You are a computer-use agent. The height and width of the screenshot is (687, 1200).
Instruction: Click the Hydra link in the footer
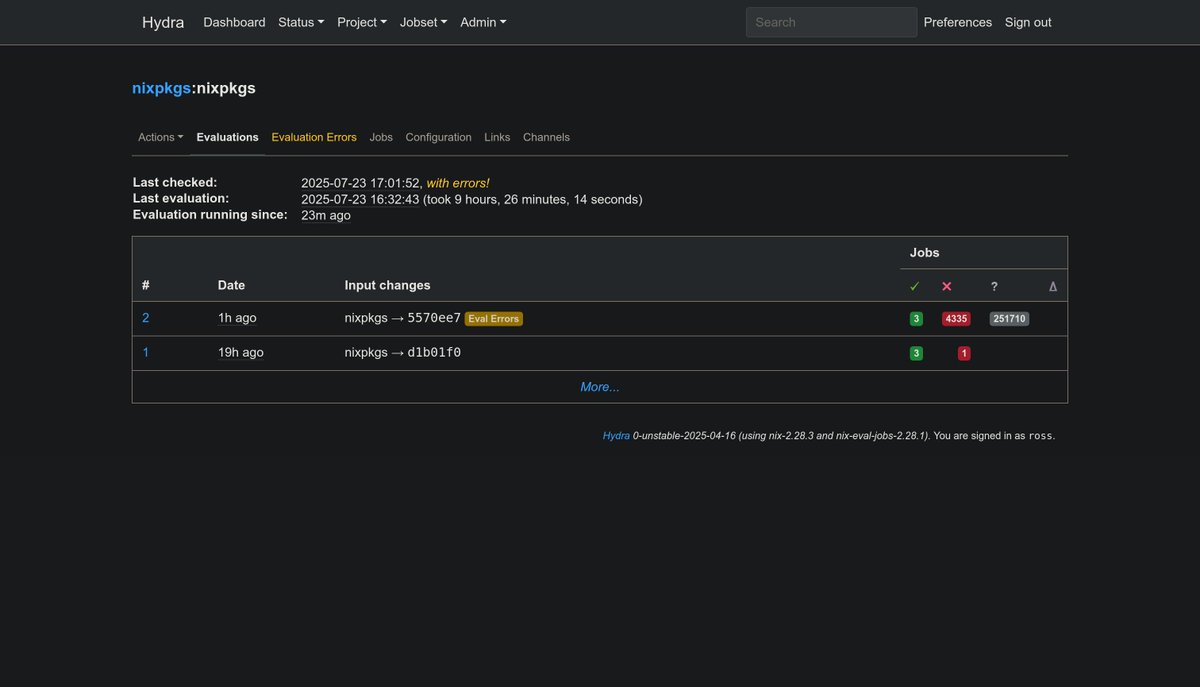(616, 436)
